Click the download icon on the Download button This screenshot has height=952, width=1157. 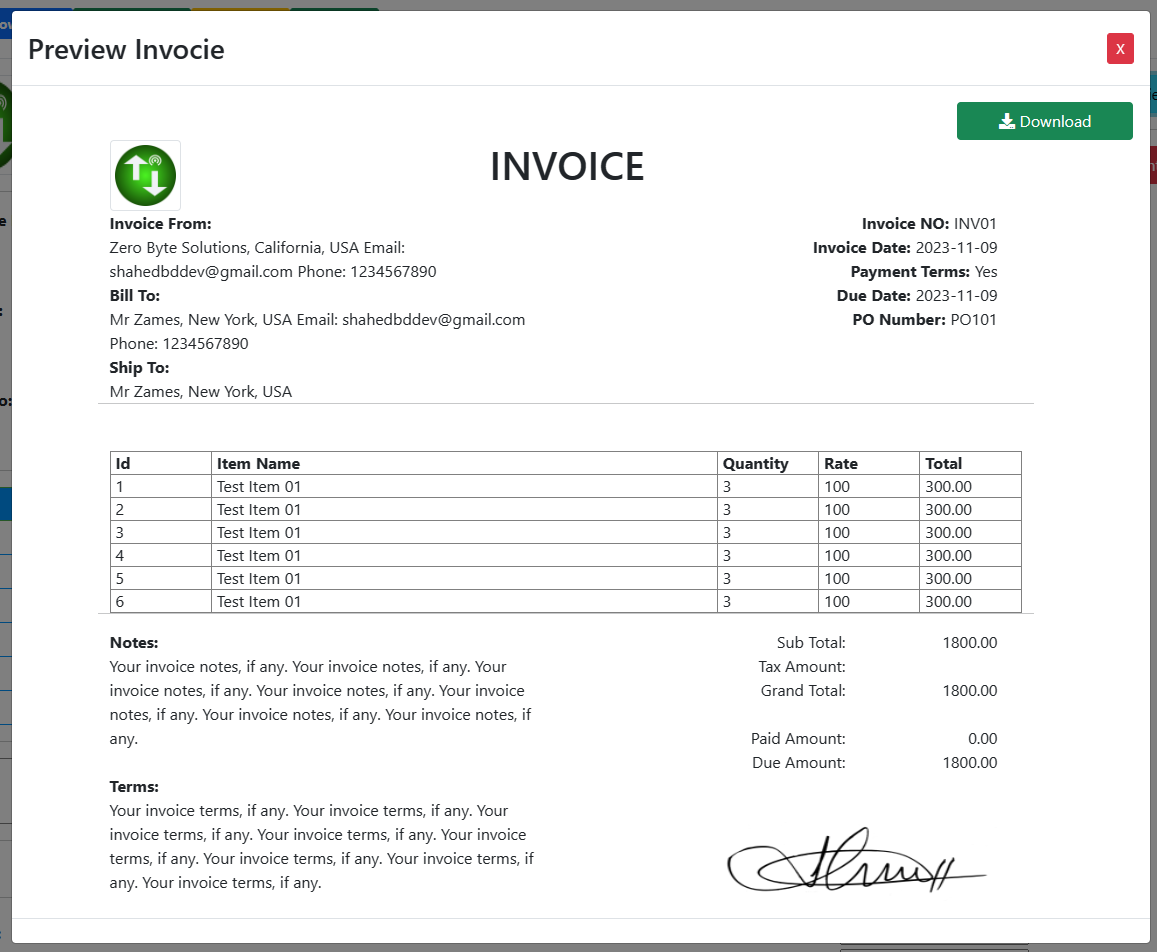point(1005,120)
